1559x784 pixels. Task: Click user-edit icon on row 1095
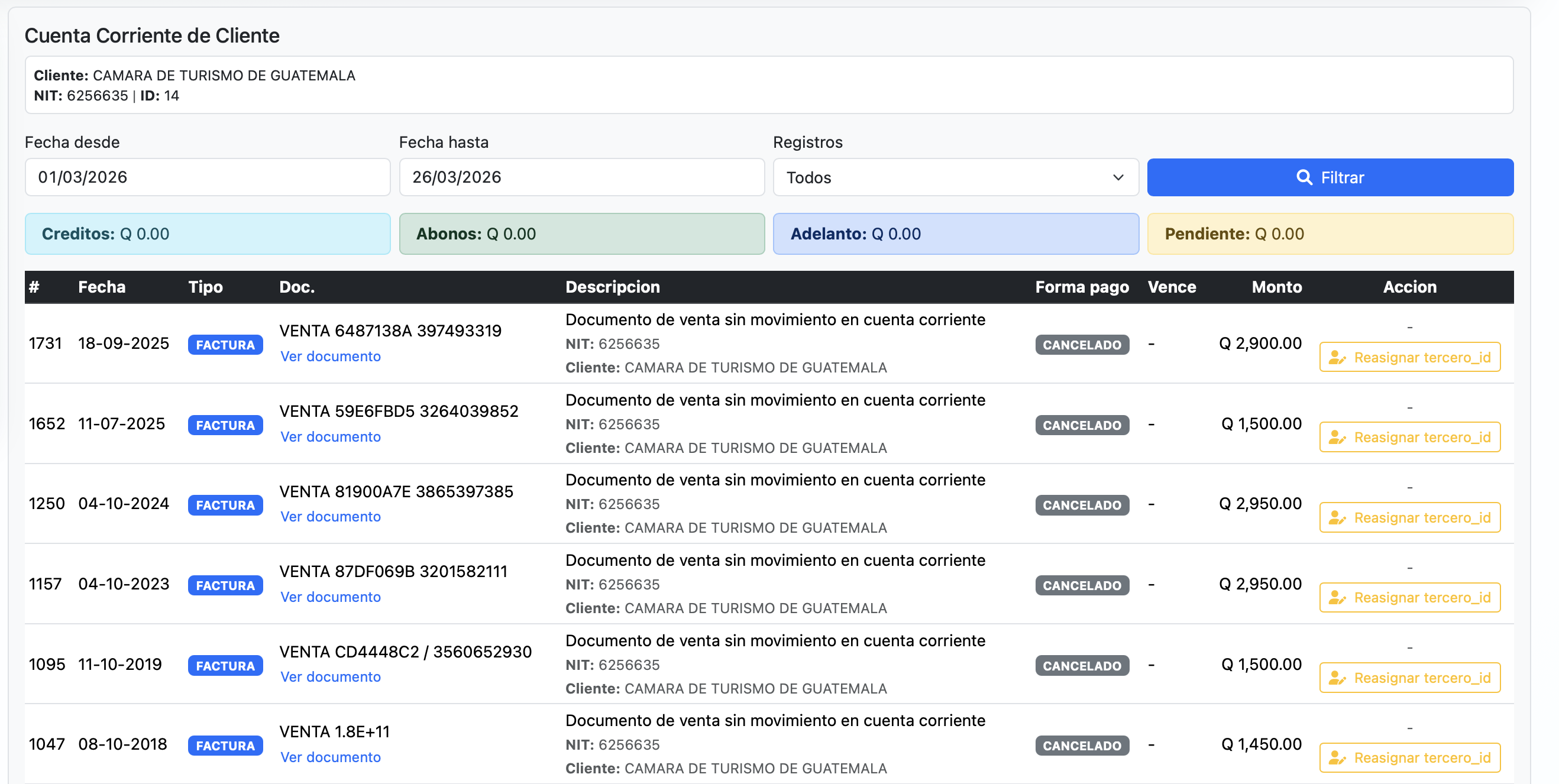[1336, 678]
